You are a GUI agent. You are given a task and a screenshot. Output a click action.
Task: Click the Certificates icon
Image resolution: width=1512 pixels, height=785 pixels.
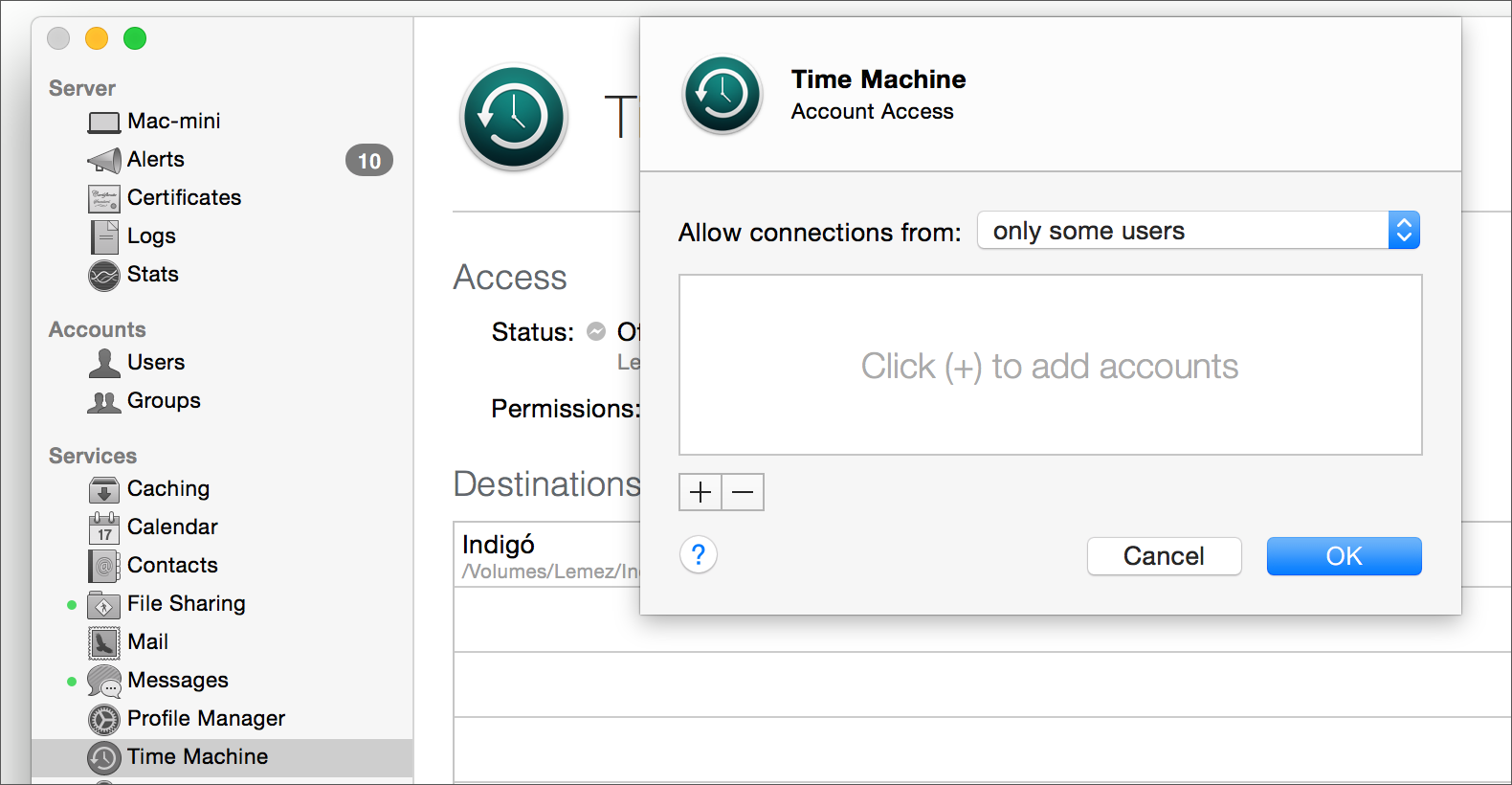pyautogui.click(x=103, y=198)
